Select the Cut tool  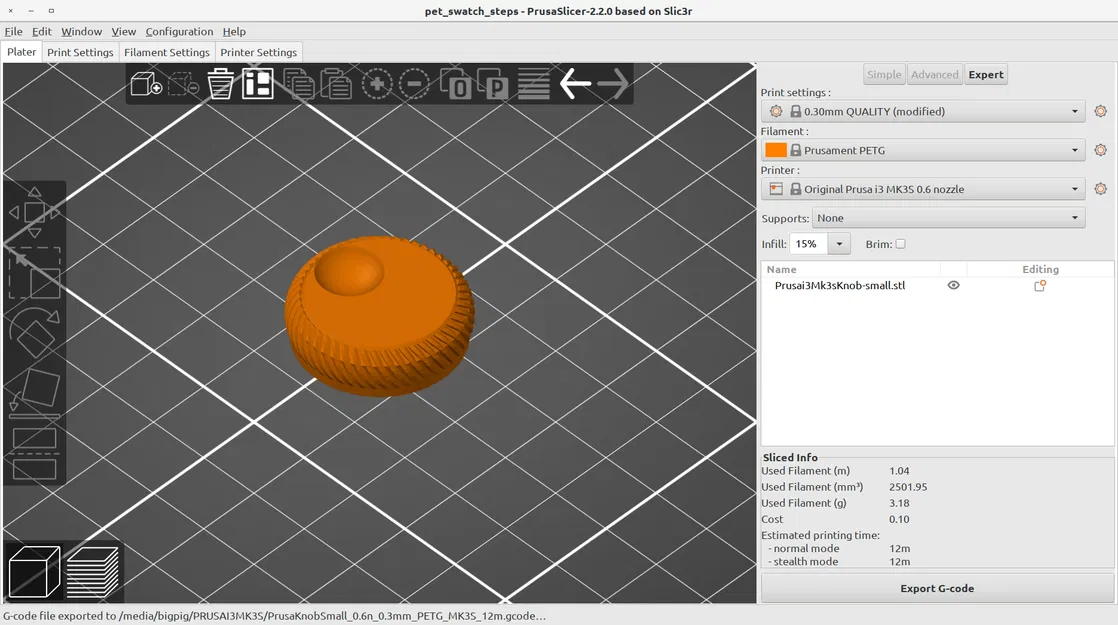[34, 453]
